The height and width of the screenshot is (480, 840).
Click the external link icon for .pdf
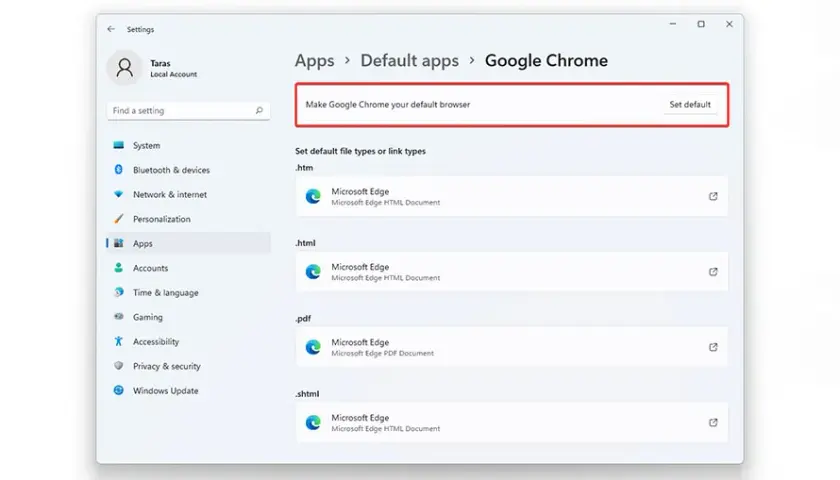[713, 347]
